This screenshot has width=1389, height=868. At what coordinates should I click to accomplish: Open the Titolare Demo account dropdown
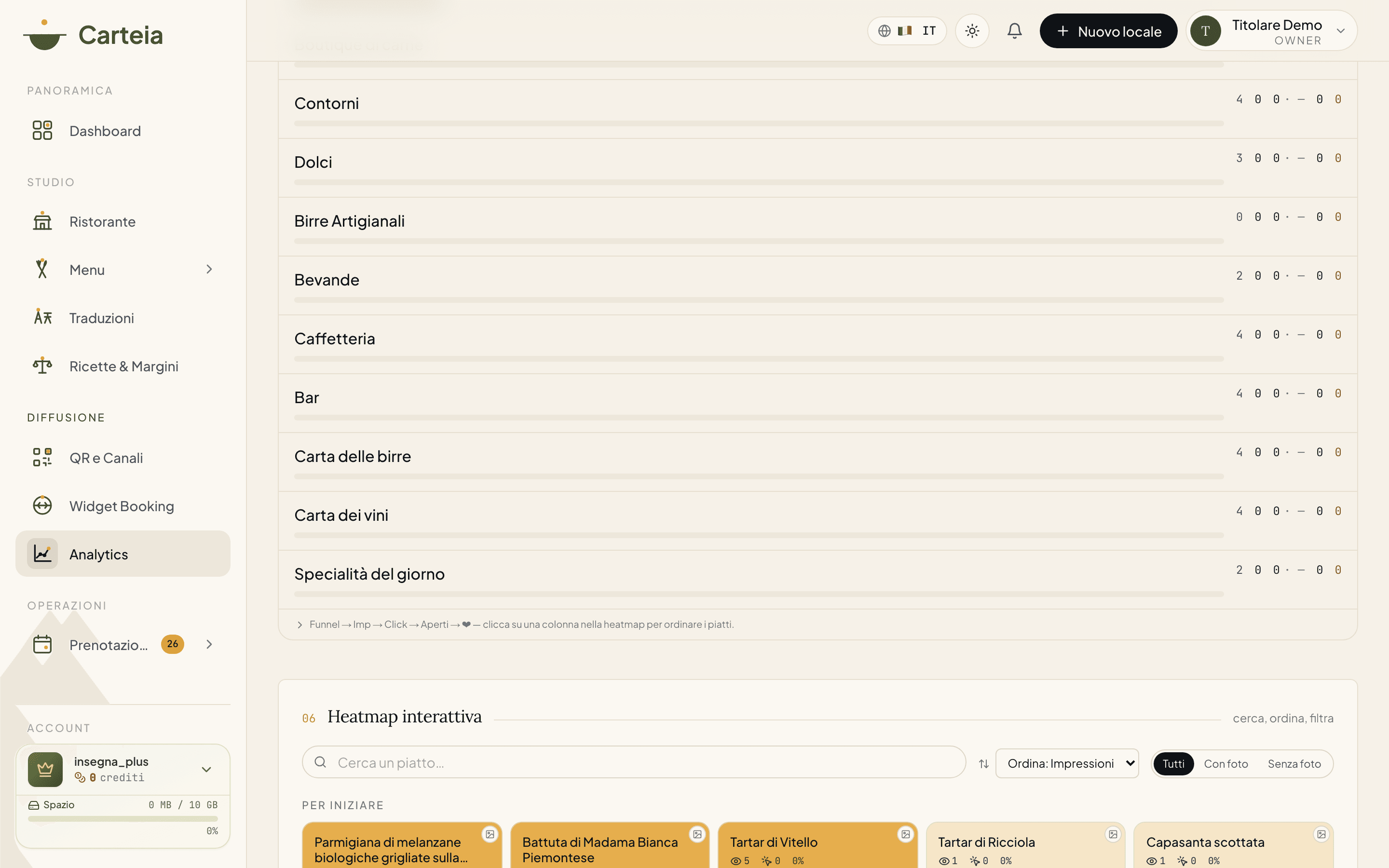[x=1272, y=30]
